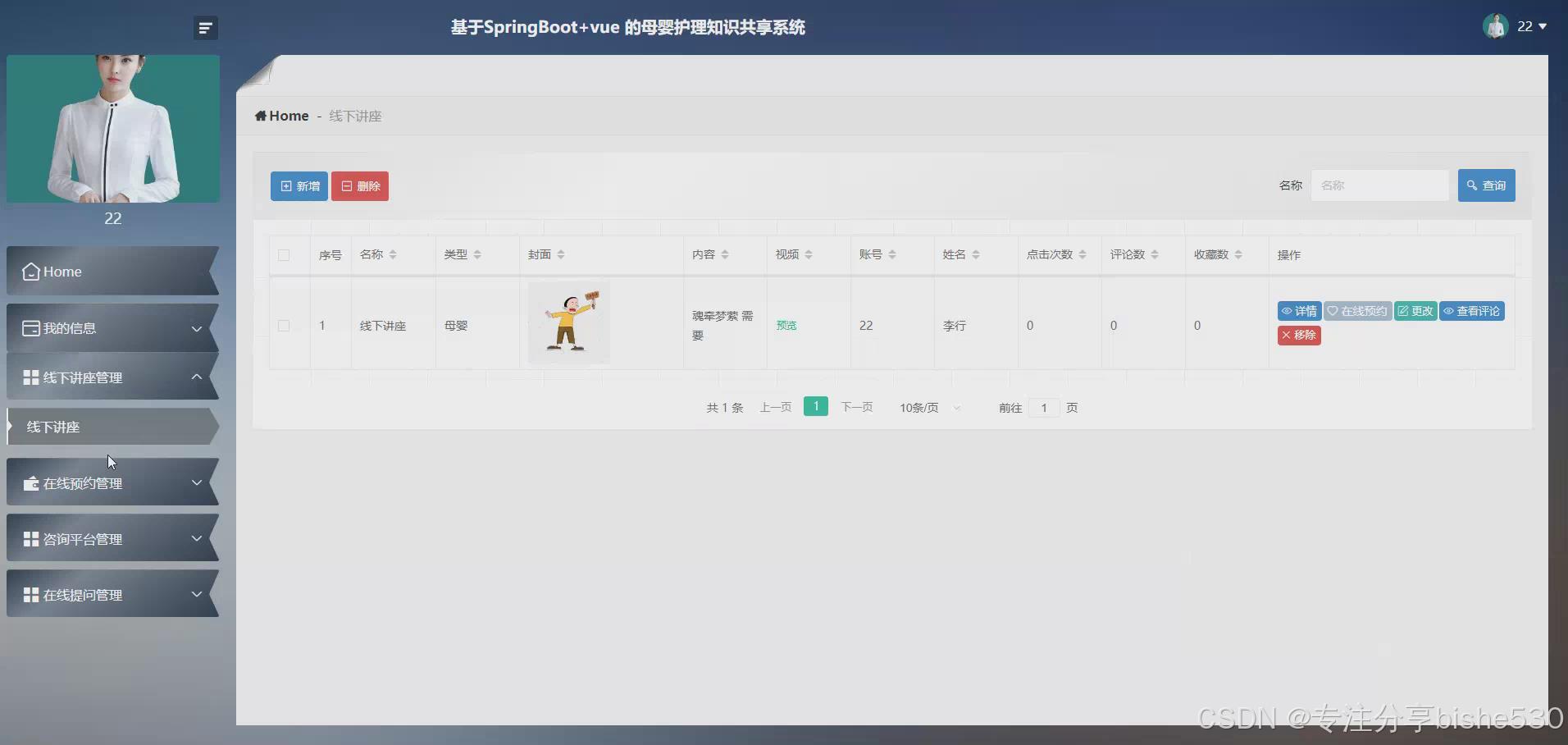Open the 预览 video preview link
1568x745 pixels.
pyautogui.click(x=786, y=325)
